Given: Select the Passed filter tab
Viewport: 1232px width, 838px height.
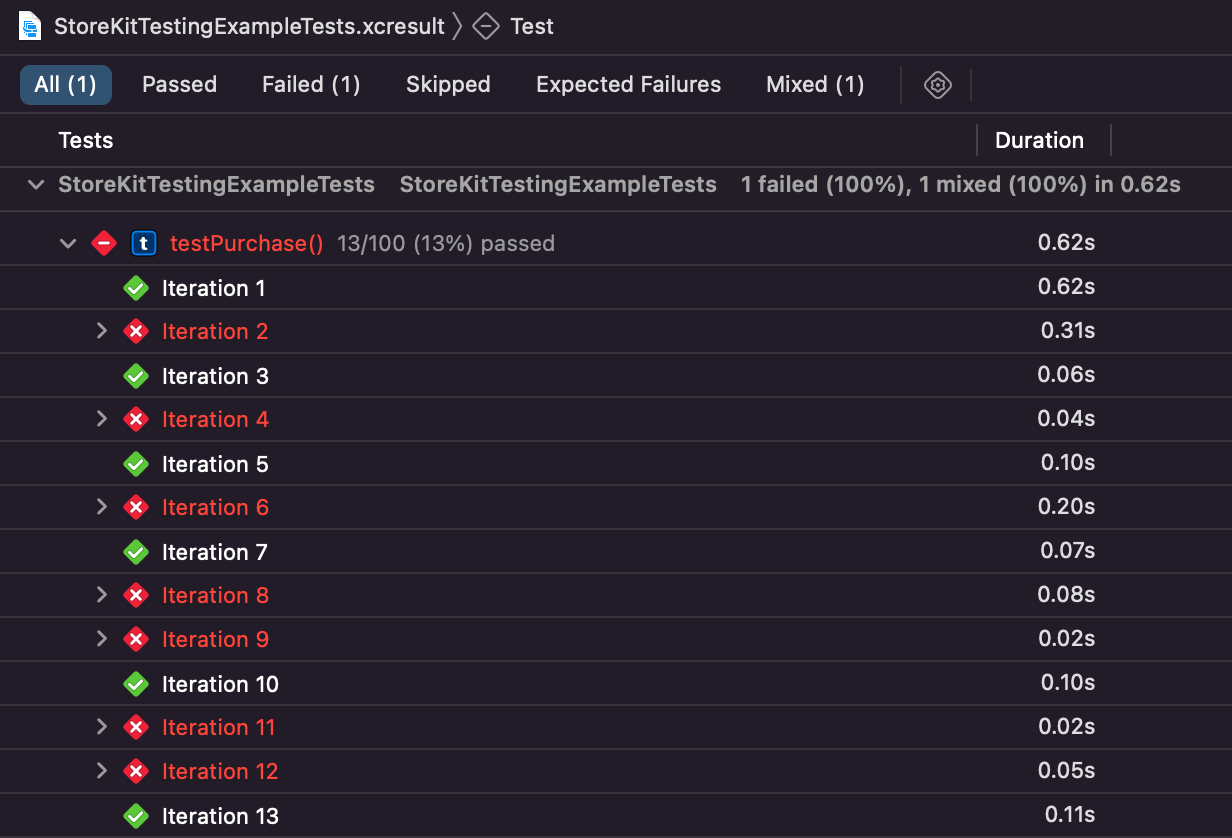Looking at the screenshot, I should point(179,85).
